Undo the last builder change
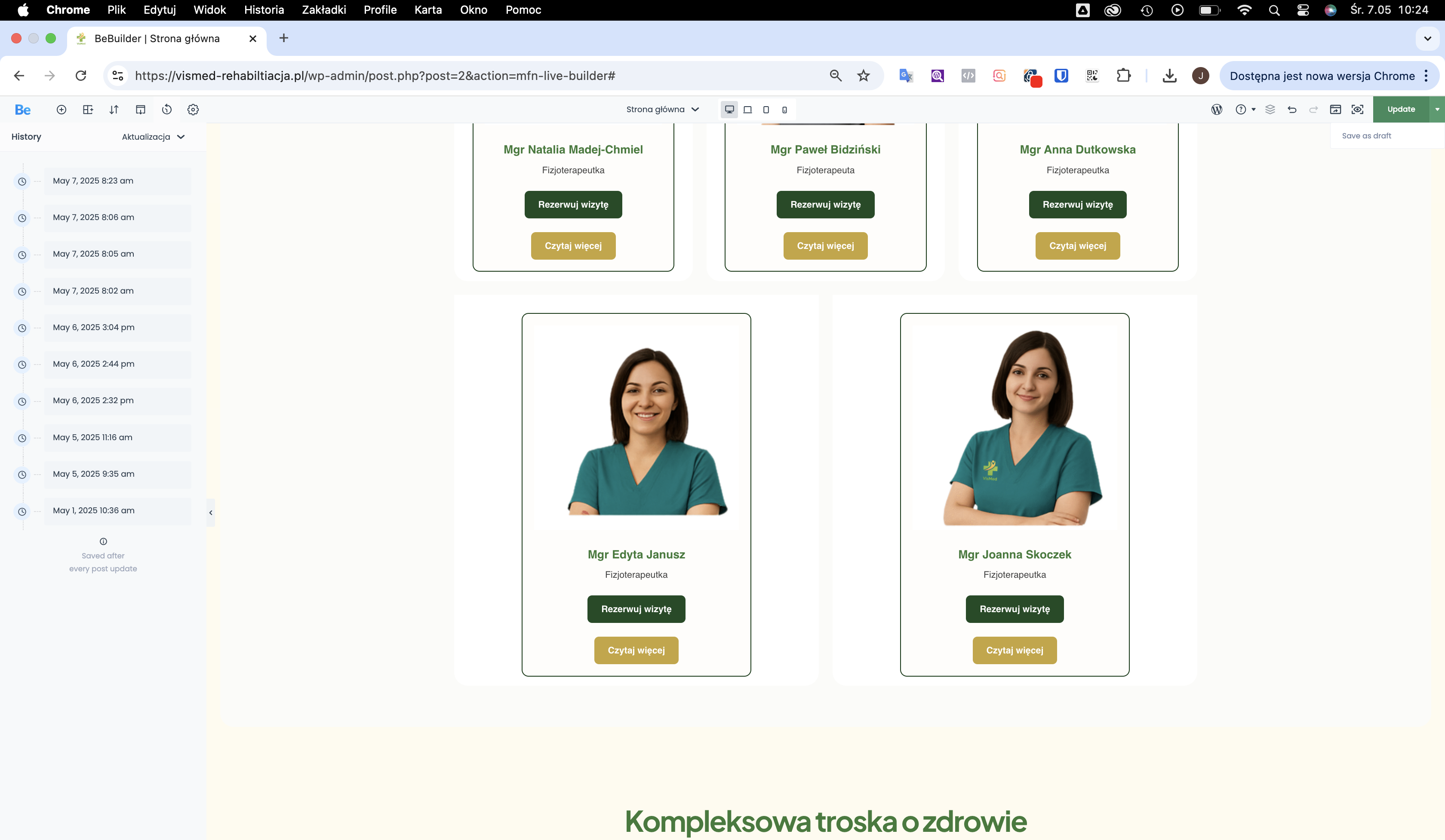Screen dimensions: 1445x840 pos(1292,110)
